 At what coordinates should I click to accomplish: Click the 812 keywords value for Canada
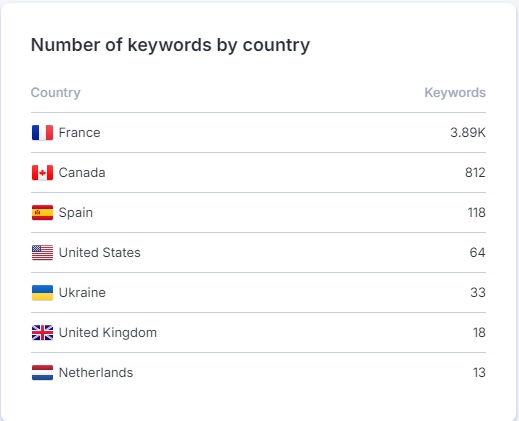475,173
